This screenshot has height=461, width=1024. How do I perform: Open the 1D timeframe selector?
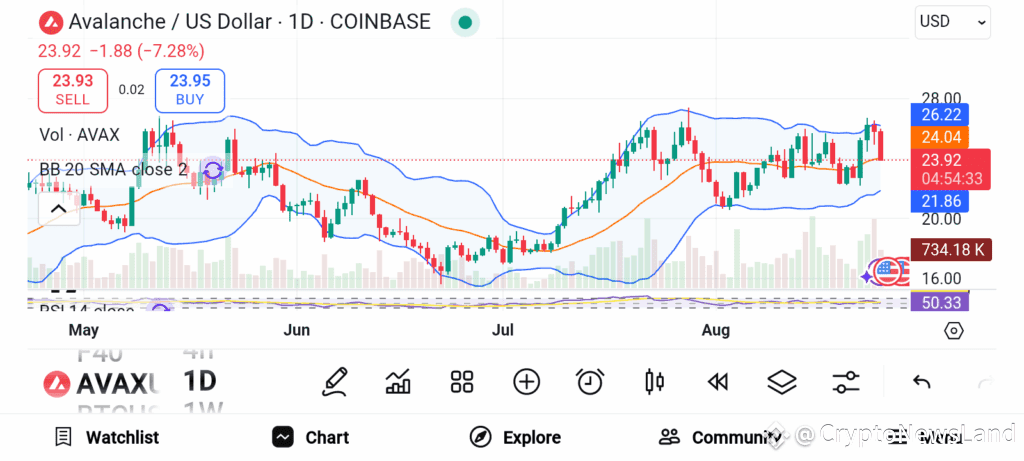pyautogui.click(x=199, y=382)
